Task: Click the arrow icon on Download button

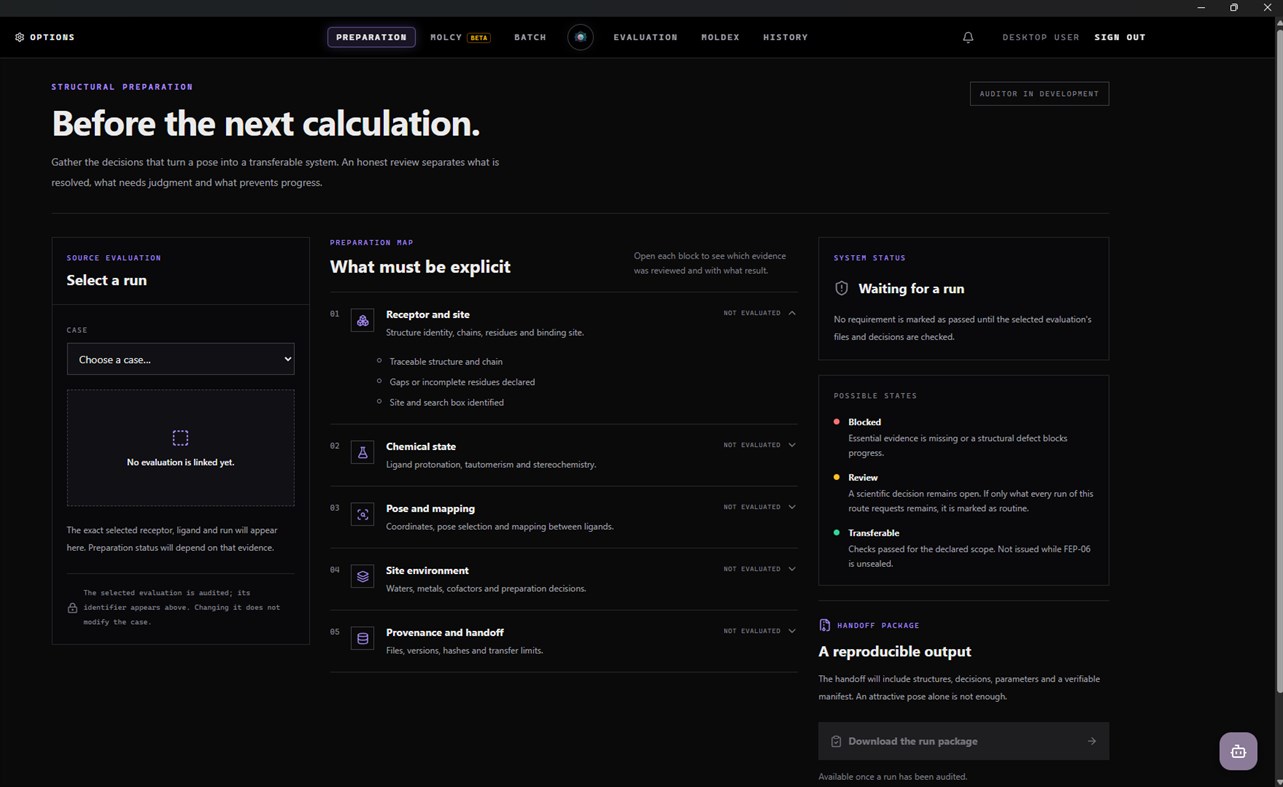Action: click(x=1091, y=741)
